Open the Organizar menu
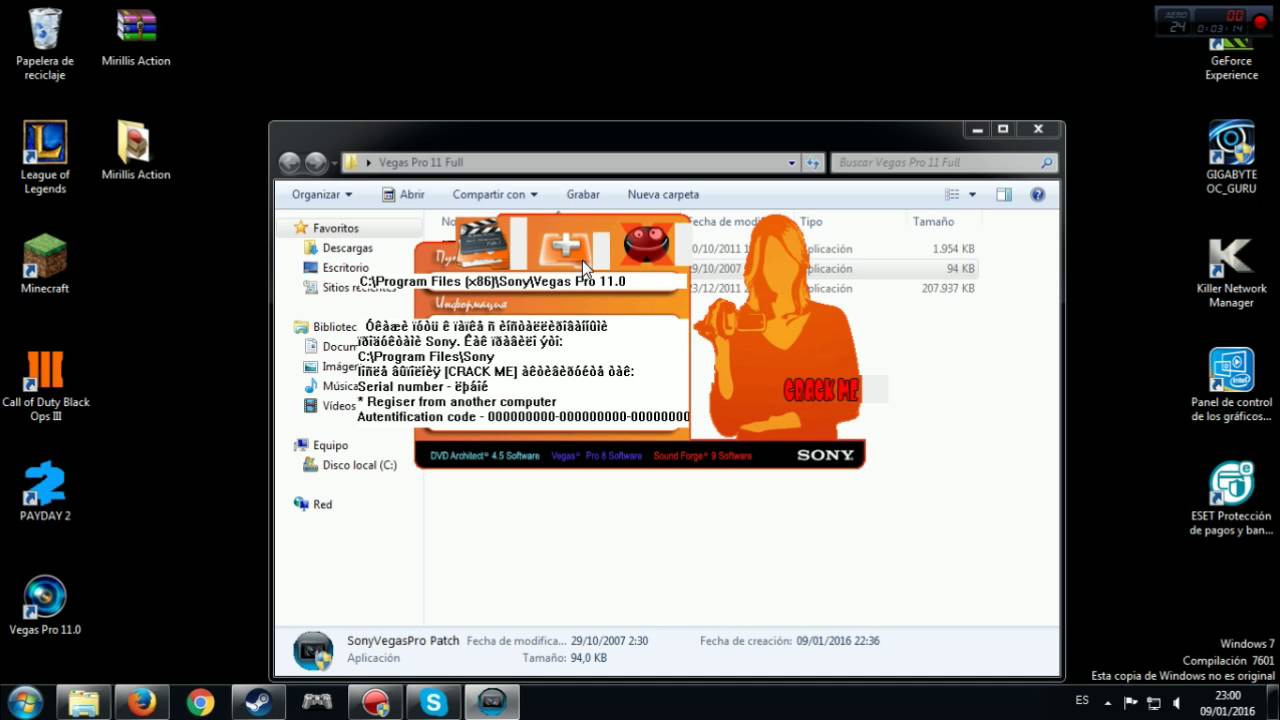This screenshot has width=1280, height=720. coord(322,195)
